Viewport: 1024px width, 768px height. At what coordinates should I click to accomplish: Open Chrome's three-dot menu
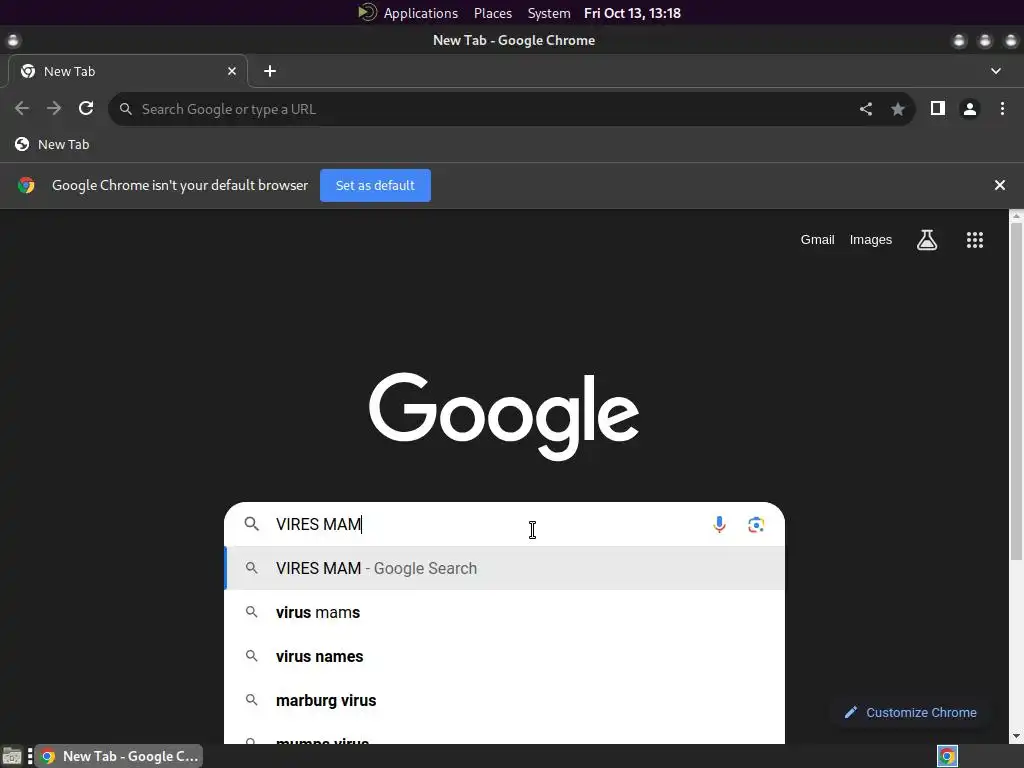[1002, 108]
